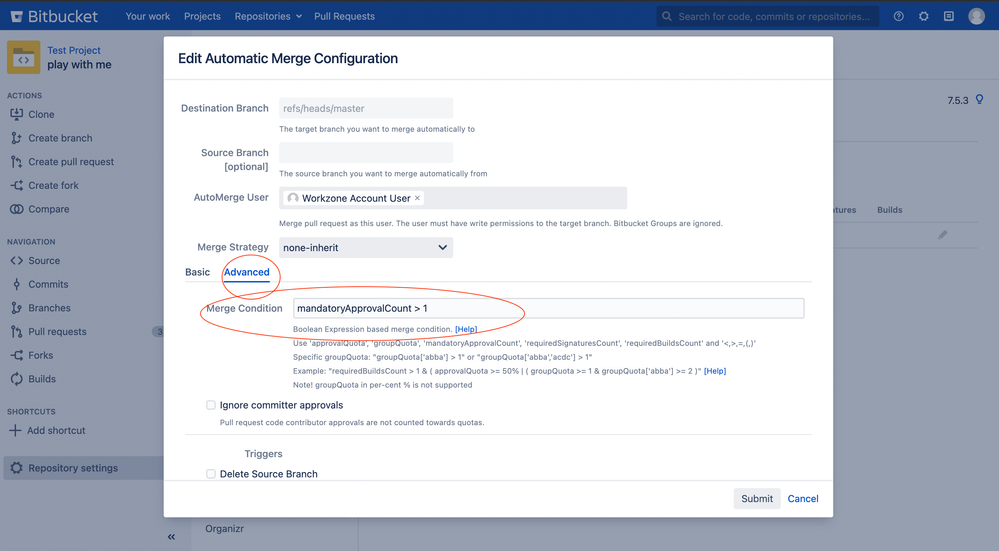Open the inbox icon in header

point(949,17)
